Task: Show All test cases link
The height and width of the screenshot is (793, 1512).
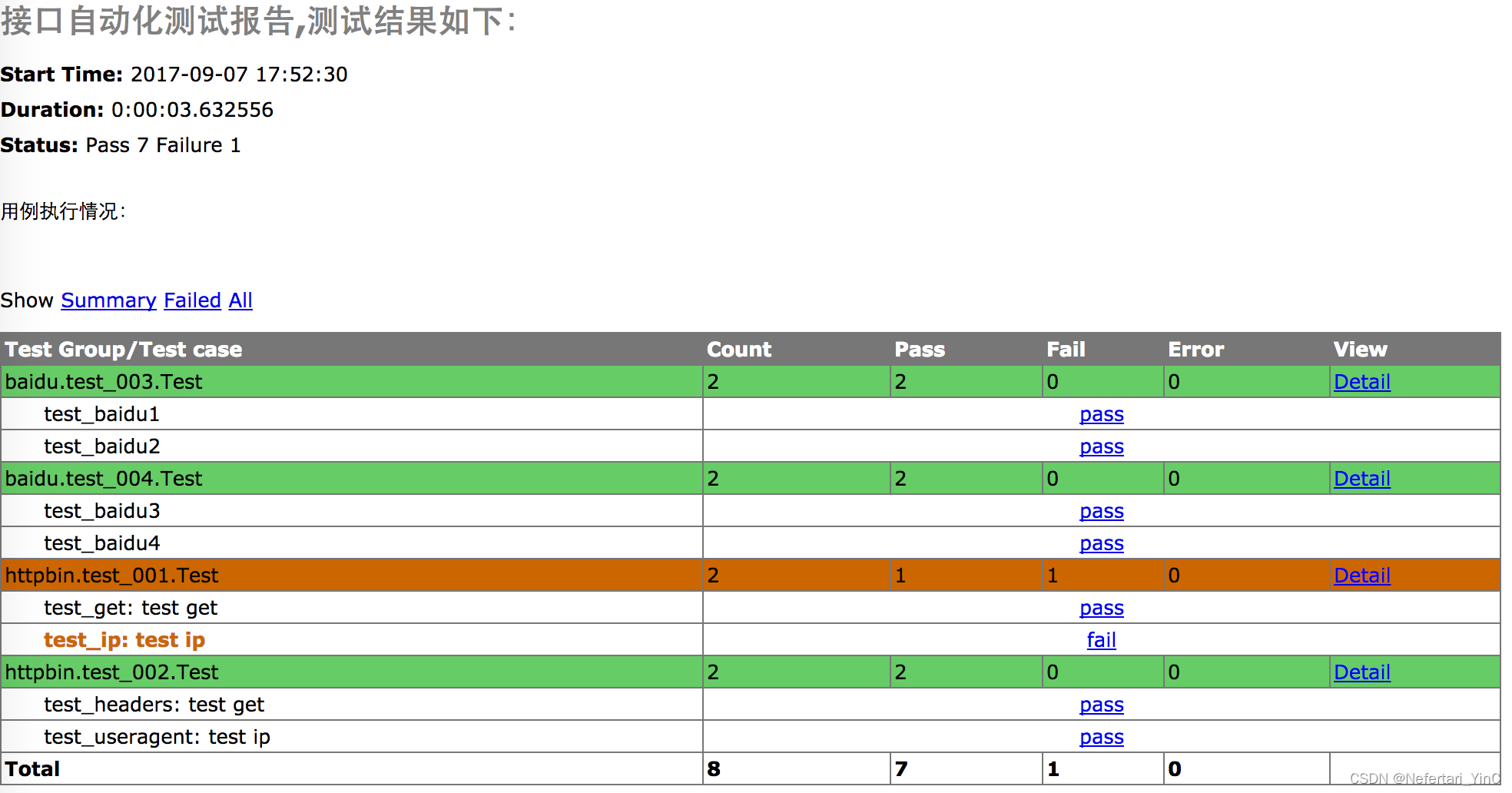Action: (x=240, y=300)
